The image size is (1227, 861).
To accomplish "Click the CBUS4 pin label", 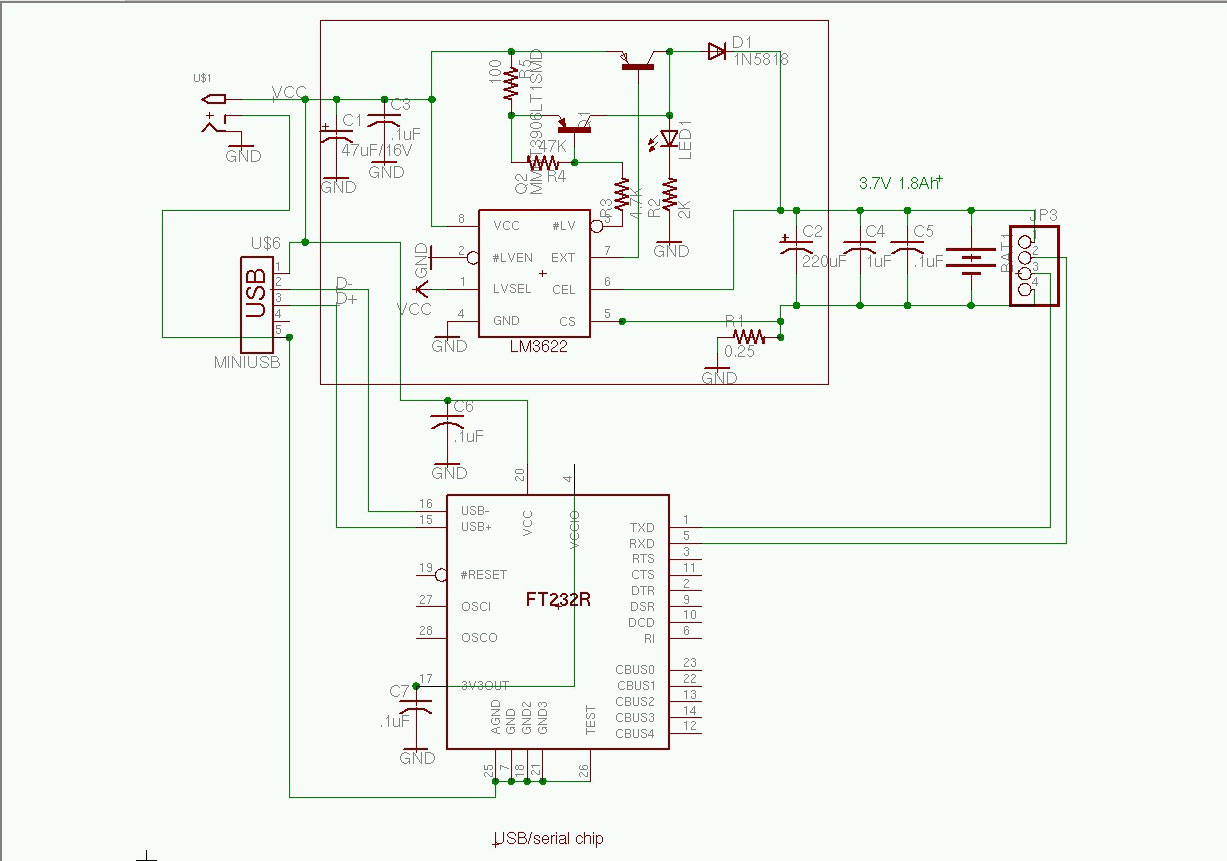I will click(636, 734).
